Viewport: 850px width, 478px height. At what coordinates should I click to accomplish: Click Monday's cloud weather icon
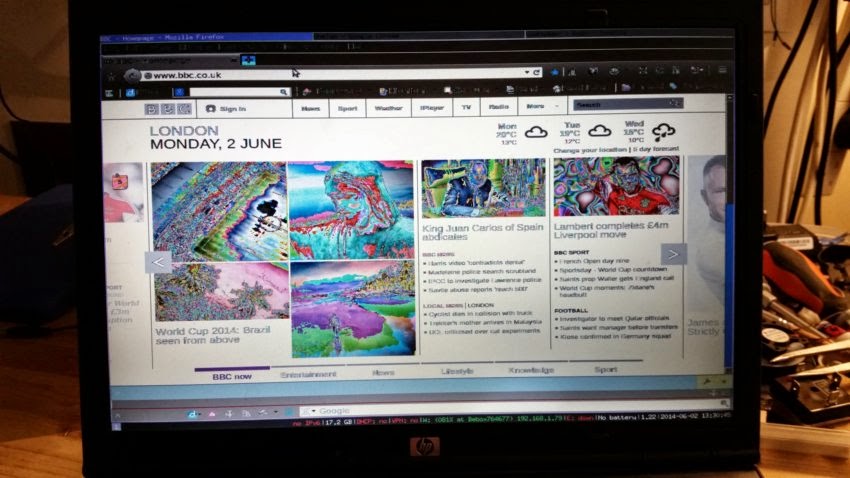(x=536, y=132)
